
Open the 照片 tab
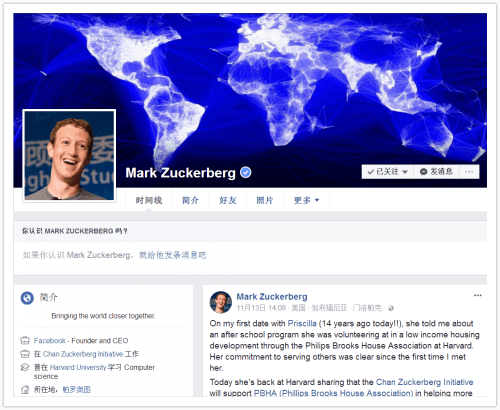[265, 200]
